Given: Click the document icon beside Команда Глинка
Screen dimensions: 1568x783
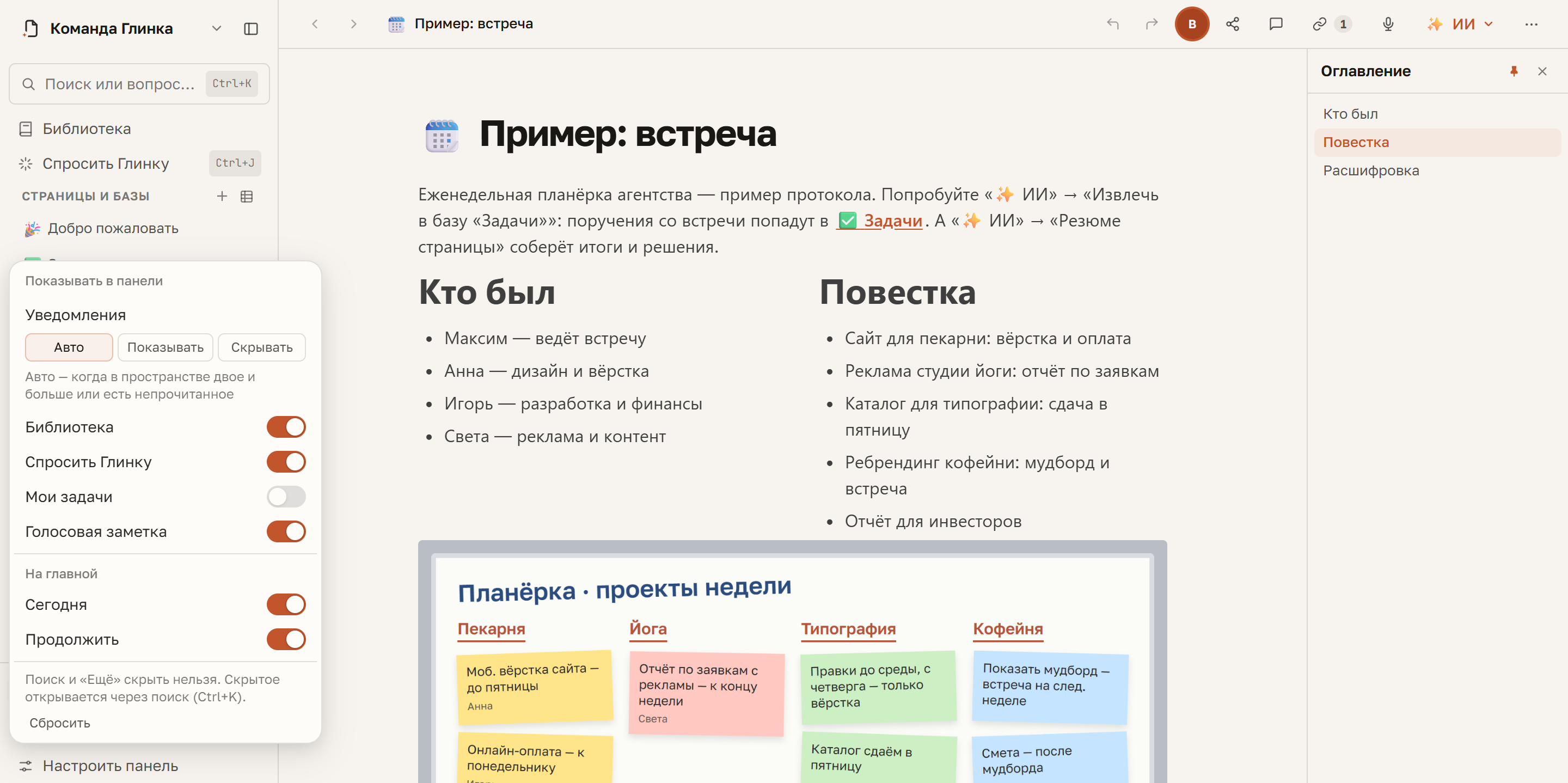Looking at the screenshot, I should tap(31, 29).
